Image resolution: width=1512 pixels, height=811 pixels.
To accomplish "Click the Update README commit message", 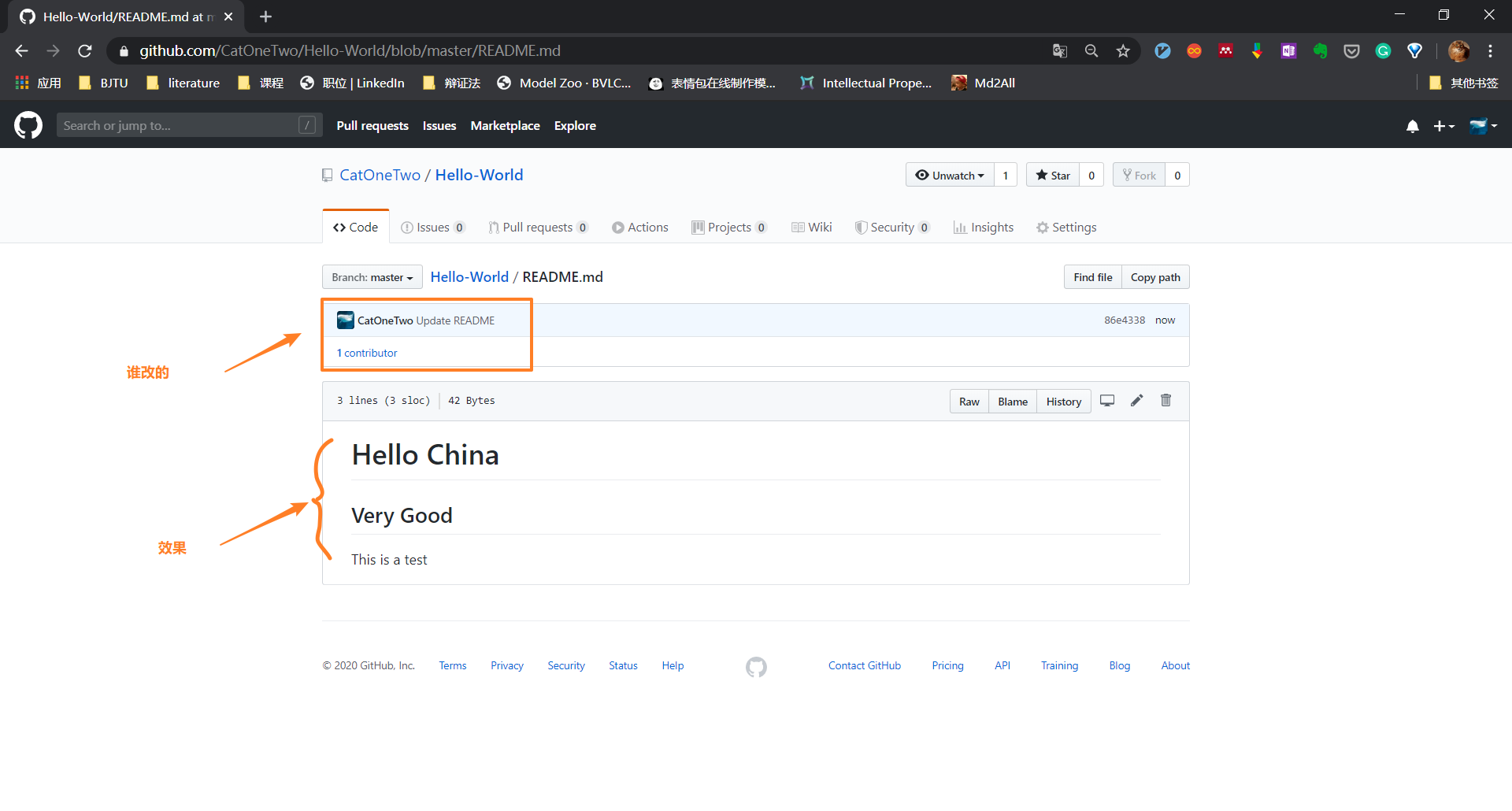I will pyautogui.click(x=455, y=320).
